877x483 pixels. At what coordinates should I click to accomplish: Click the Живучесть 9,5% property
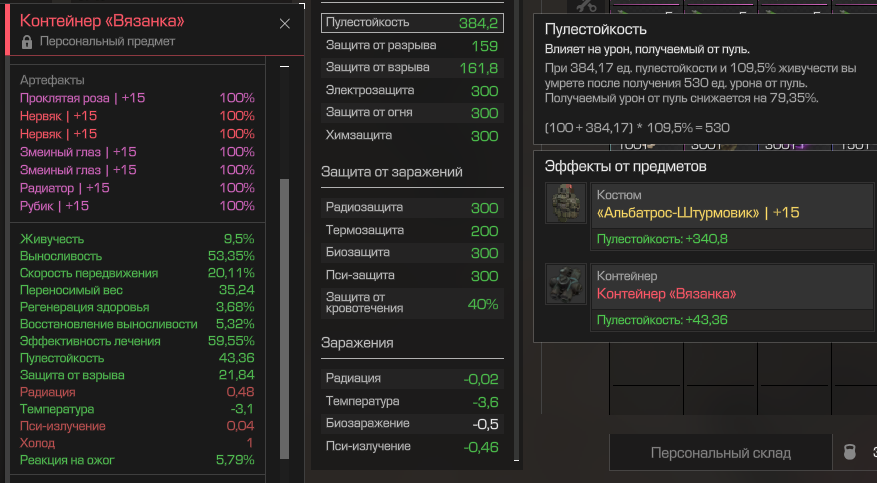coord(137,239)
